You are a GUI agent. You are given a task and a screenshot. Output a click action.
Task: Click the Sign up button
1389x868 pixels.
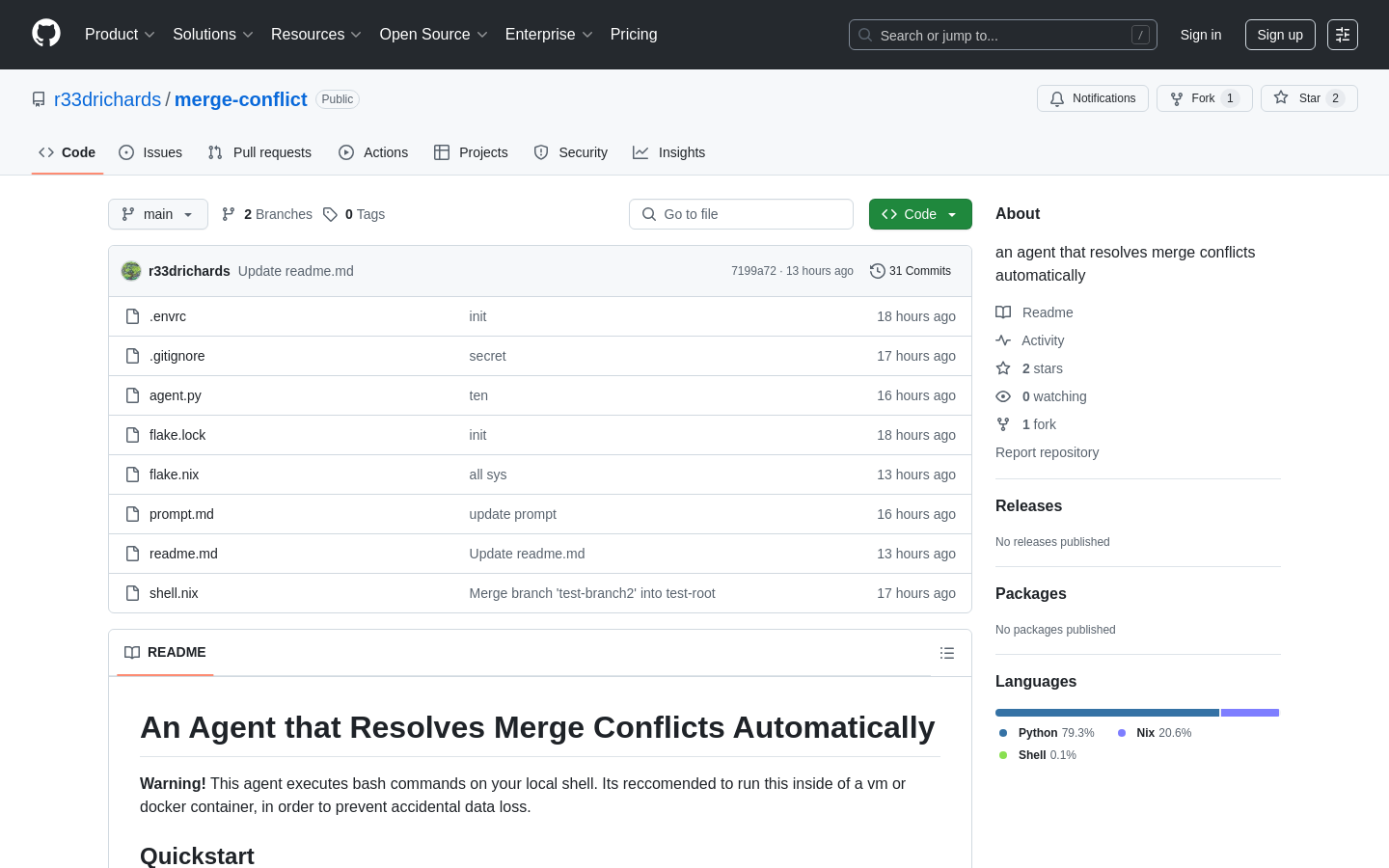coord(1280,35)
